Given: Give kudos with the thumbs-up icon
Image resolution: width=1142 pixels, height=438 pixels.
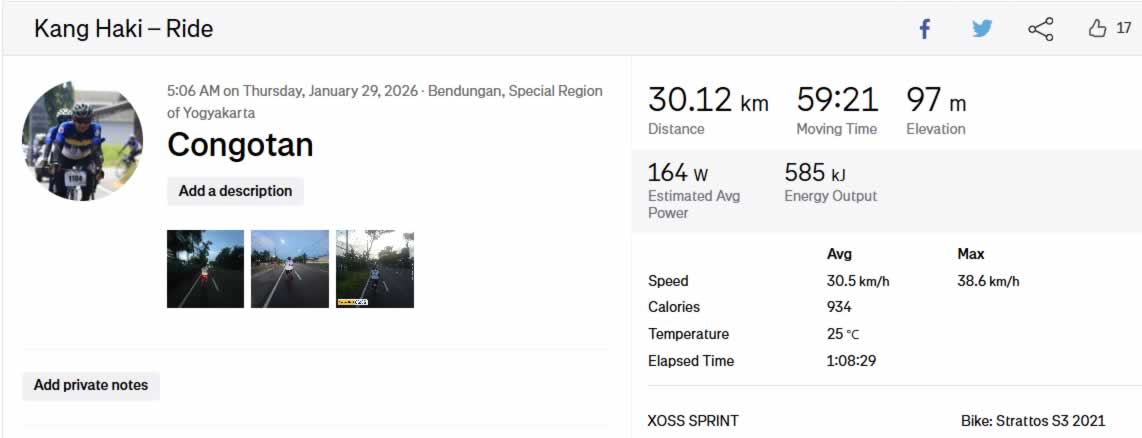Looking at the screenshot, I should (1097, 29).
